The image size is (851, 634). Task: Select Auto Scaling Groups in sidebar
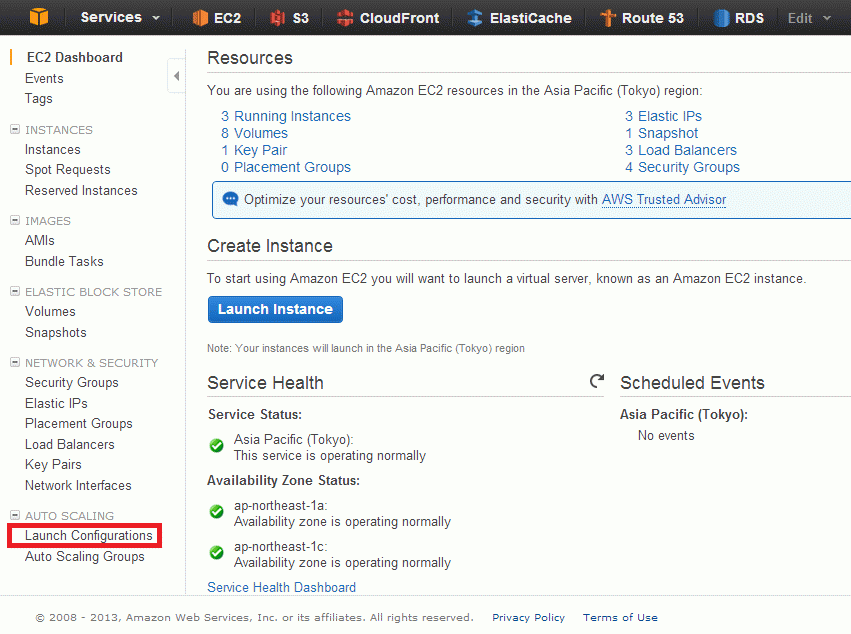(85, 556)
